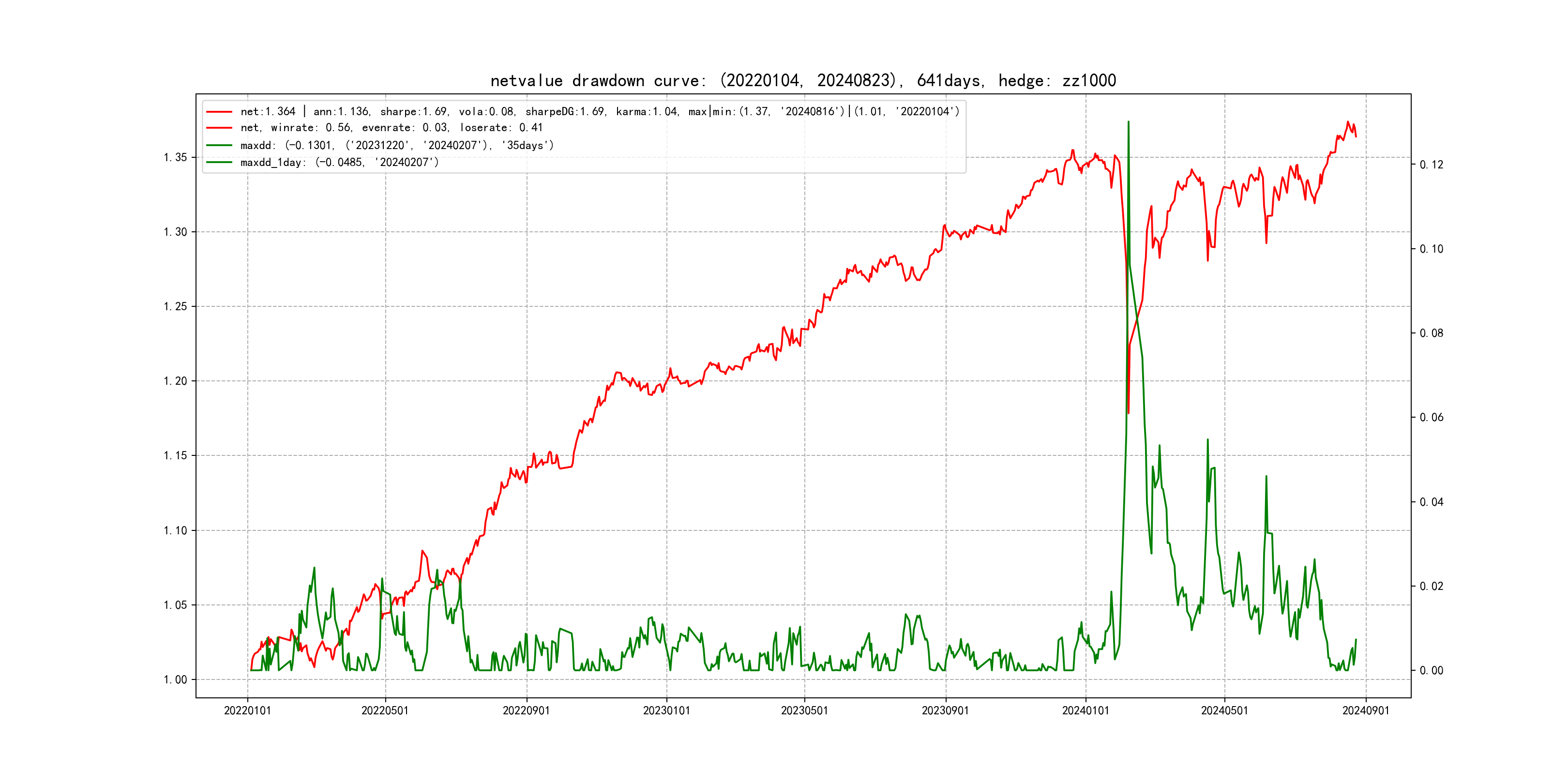Click the 20240501 x-axis label
Viewport: 1568px width, 784px height.
[1224, 711]
